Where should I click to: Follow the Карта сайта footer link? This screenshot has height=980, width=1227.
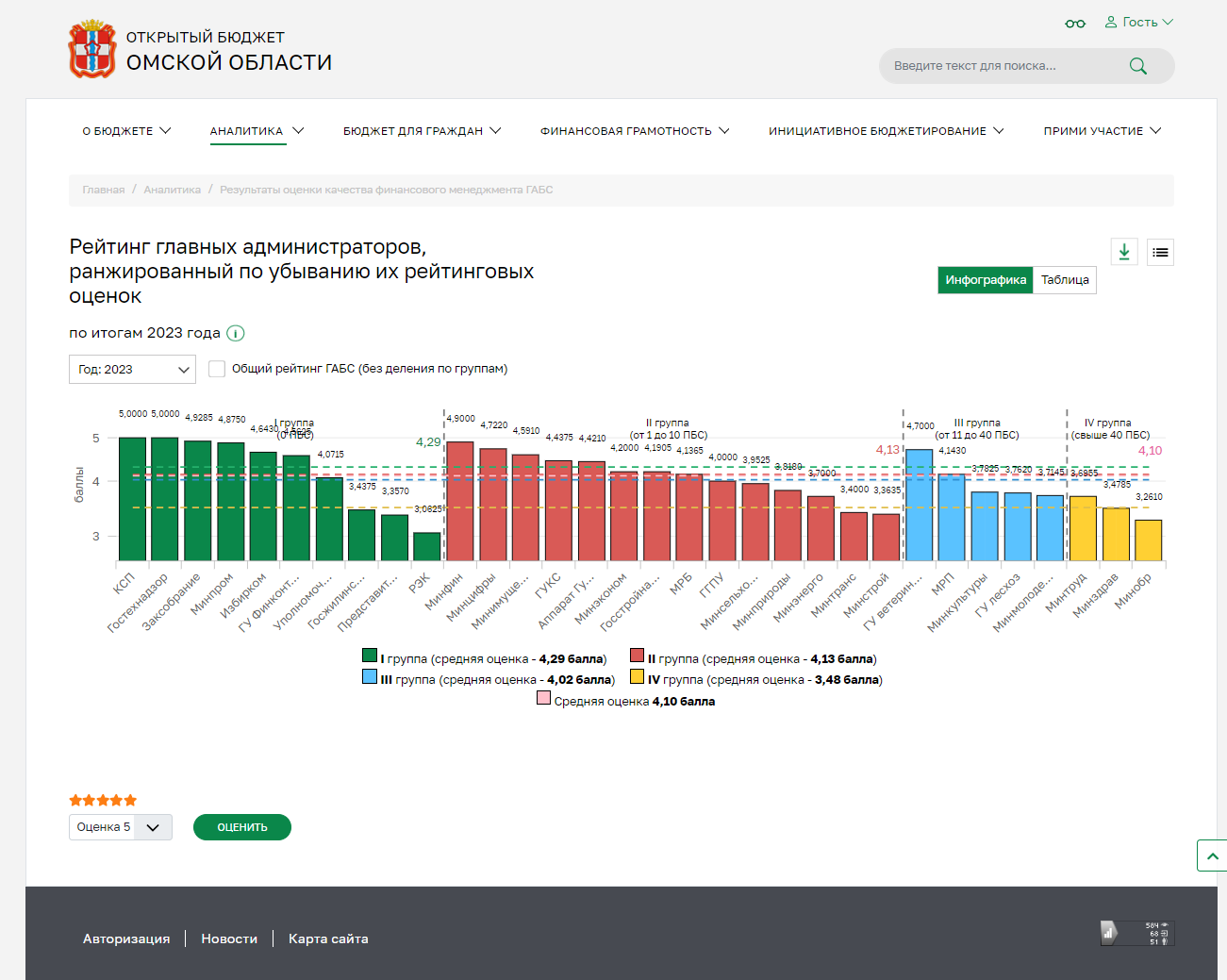pos(328,938)
